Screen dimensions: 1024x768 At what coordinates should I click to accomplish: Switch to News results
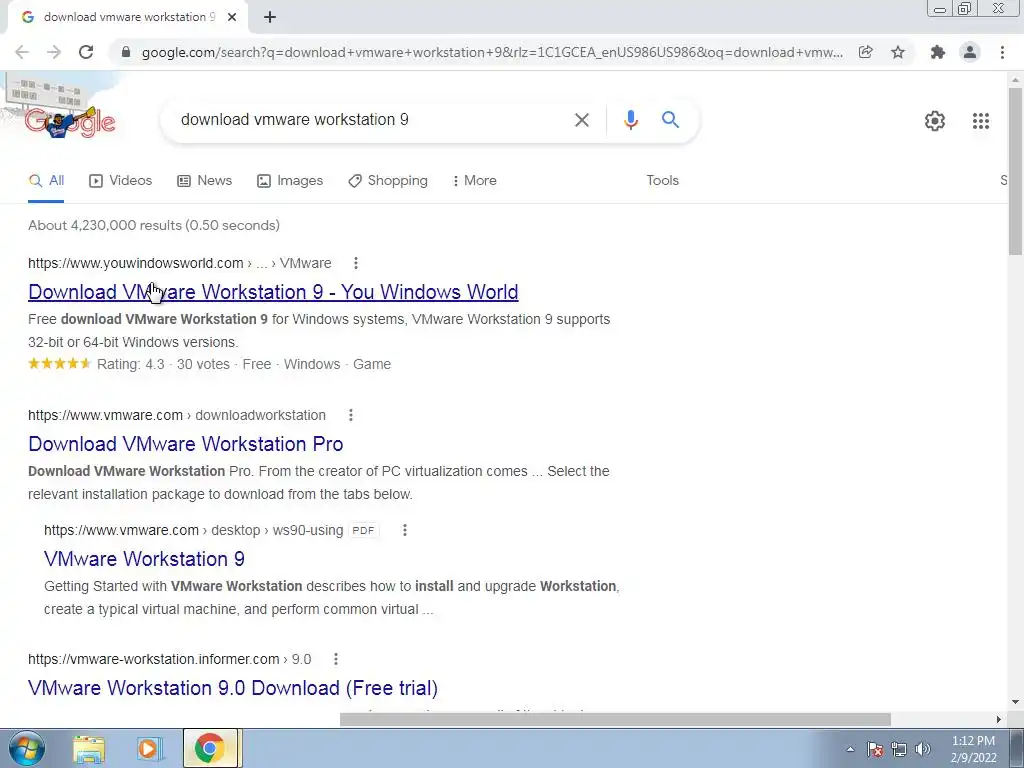[x=204, y=181]
